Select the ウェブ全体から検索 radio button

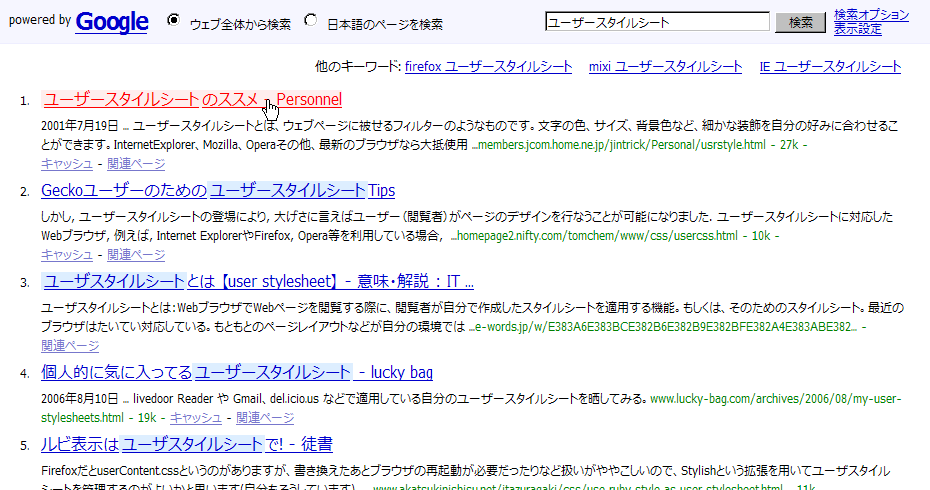(x=173, y=20)
